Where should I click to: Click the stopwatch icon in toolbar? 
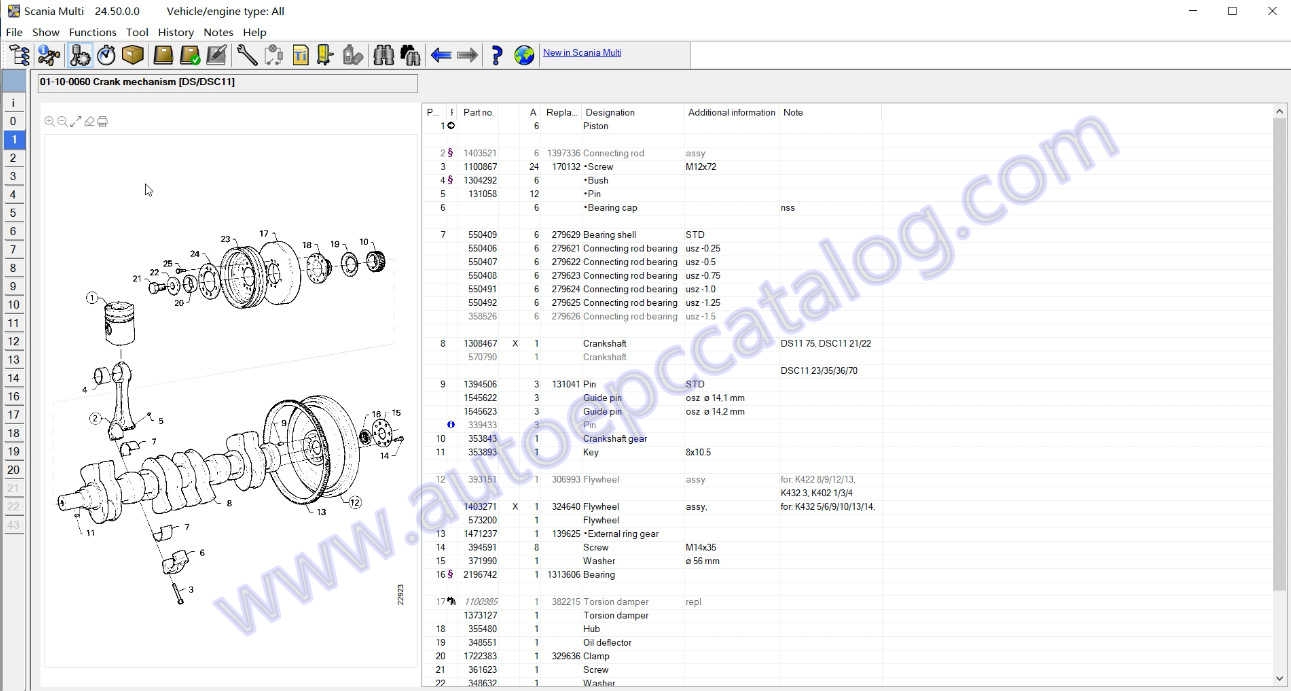(106, 55)
